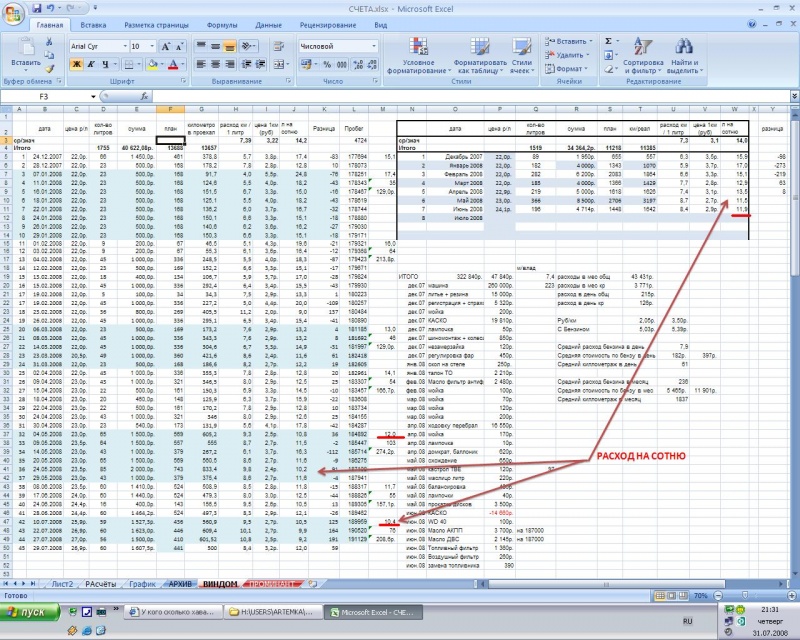This screenshot has height=640, width=800.
Task: Toggle bold formatting
Action: pos(76,64)
